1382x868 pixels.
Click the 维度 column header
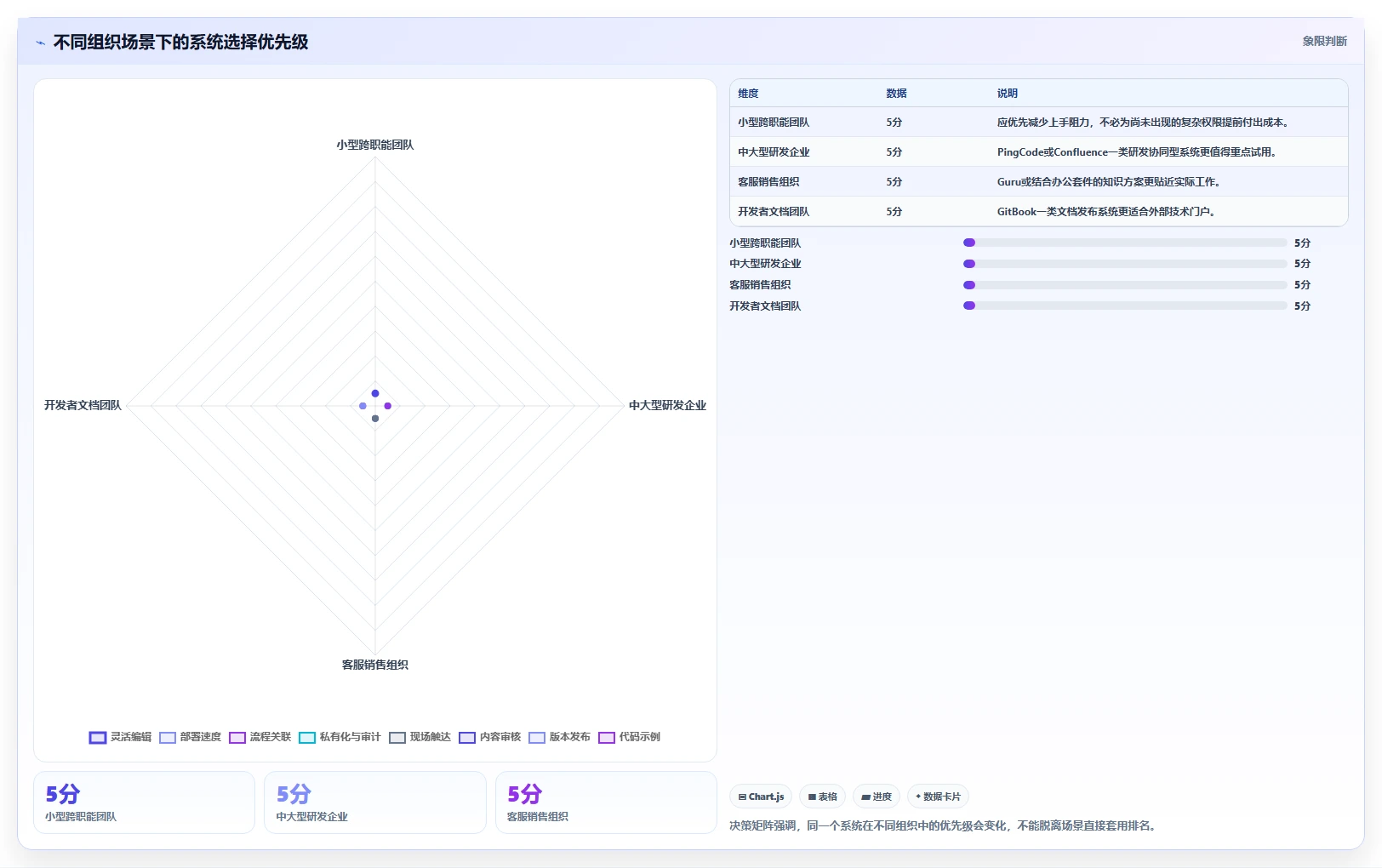coord(748,94)
